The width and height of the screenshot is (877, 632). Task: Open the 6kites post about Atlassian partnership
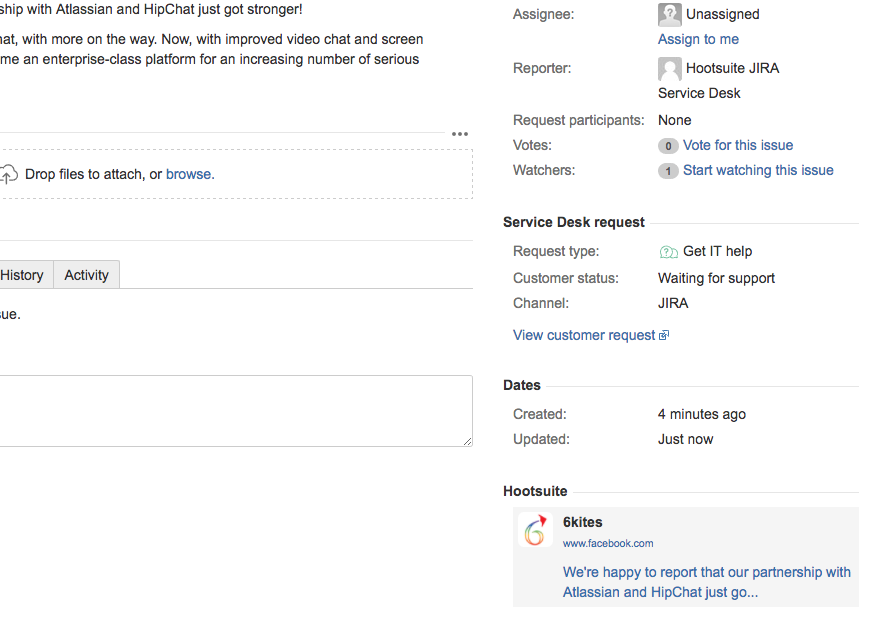tap(706, 582)
